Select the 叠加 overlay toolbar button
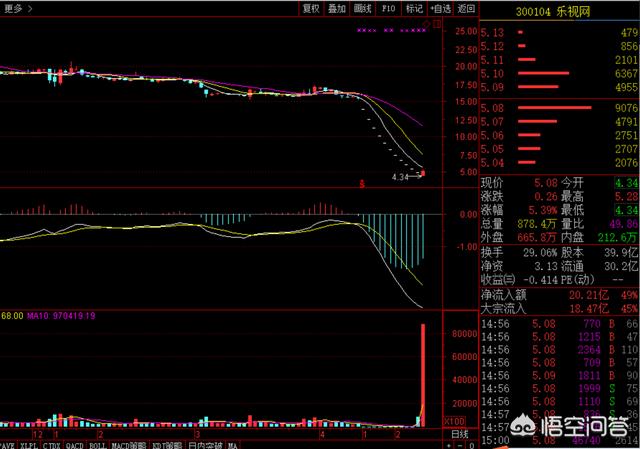Viewport: 640px width, 449px height. [337, 8]
